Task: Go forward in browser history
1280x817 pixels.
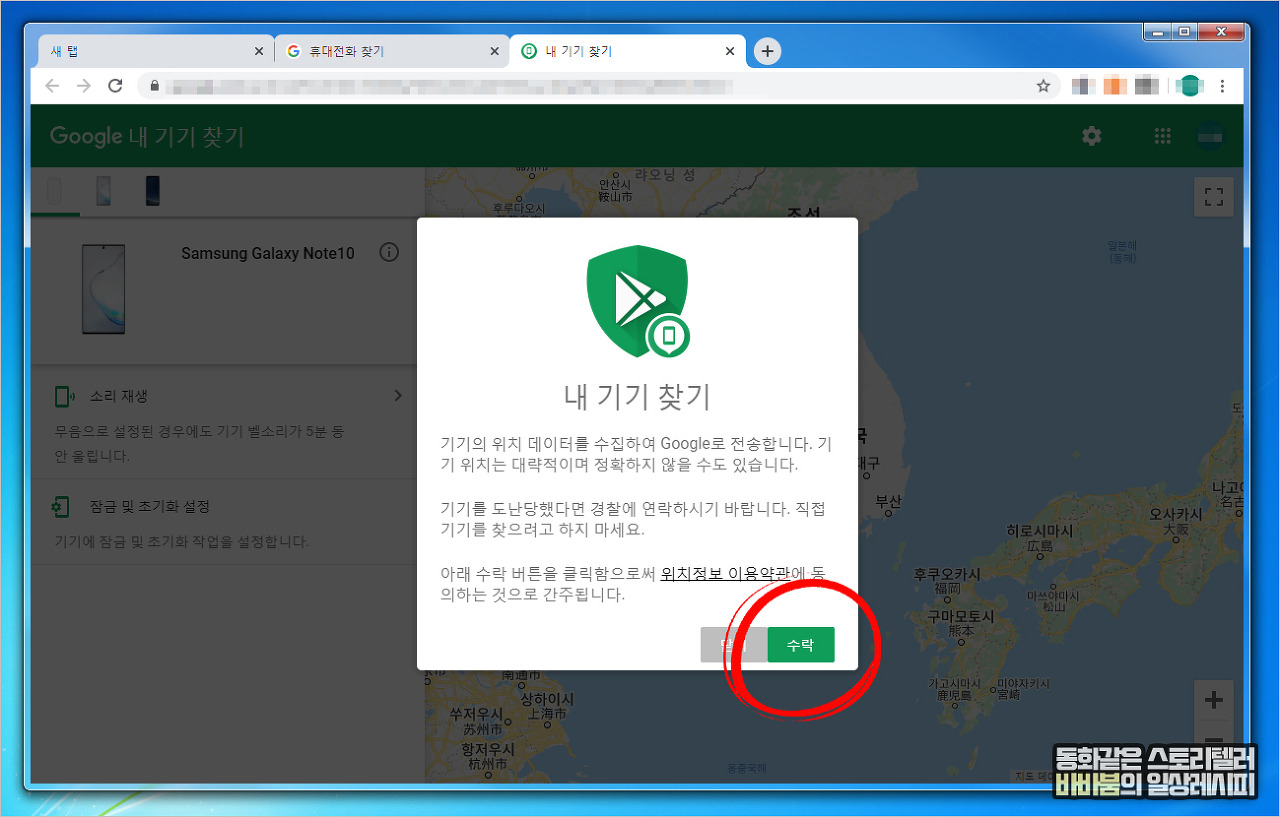Action: pos(84,86)
